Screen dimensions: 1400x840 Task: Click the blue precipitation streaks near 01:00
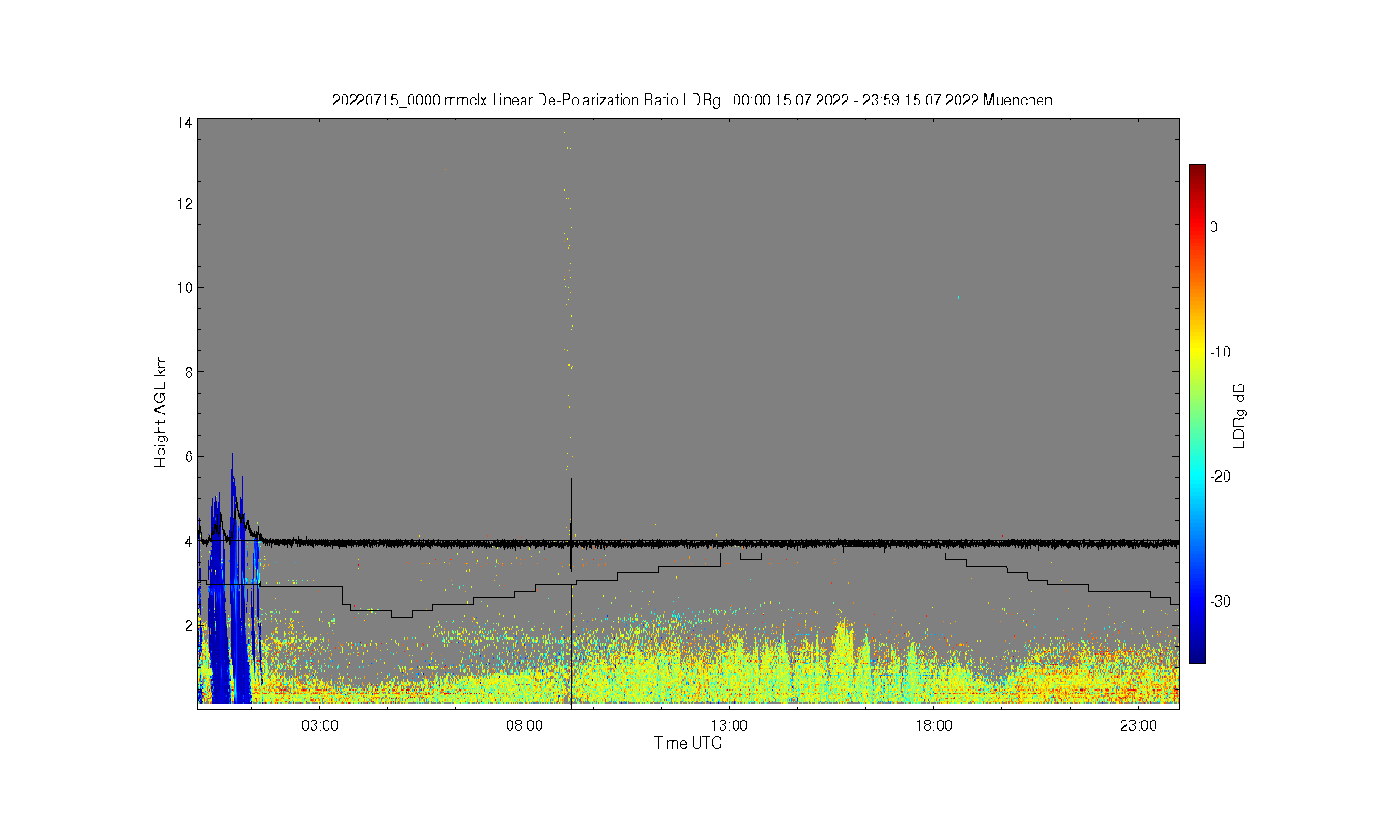(231, 597)
